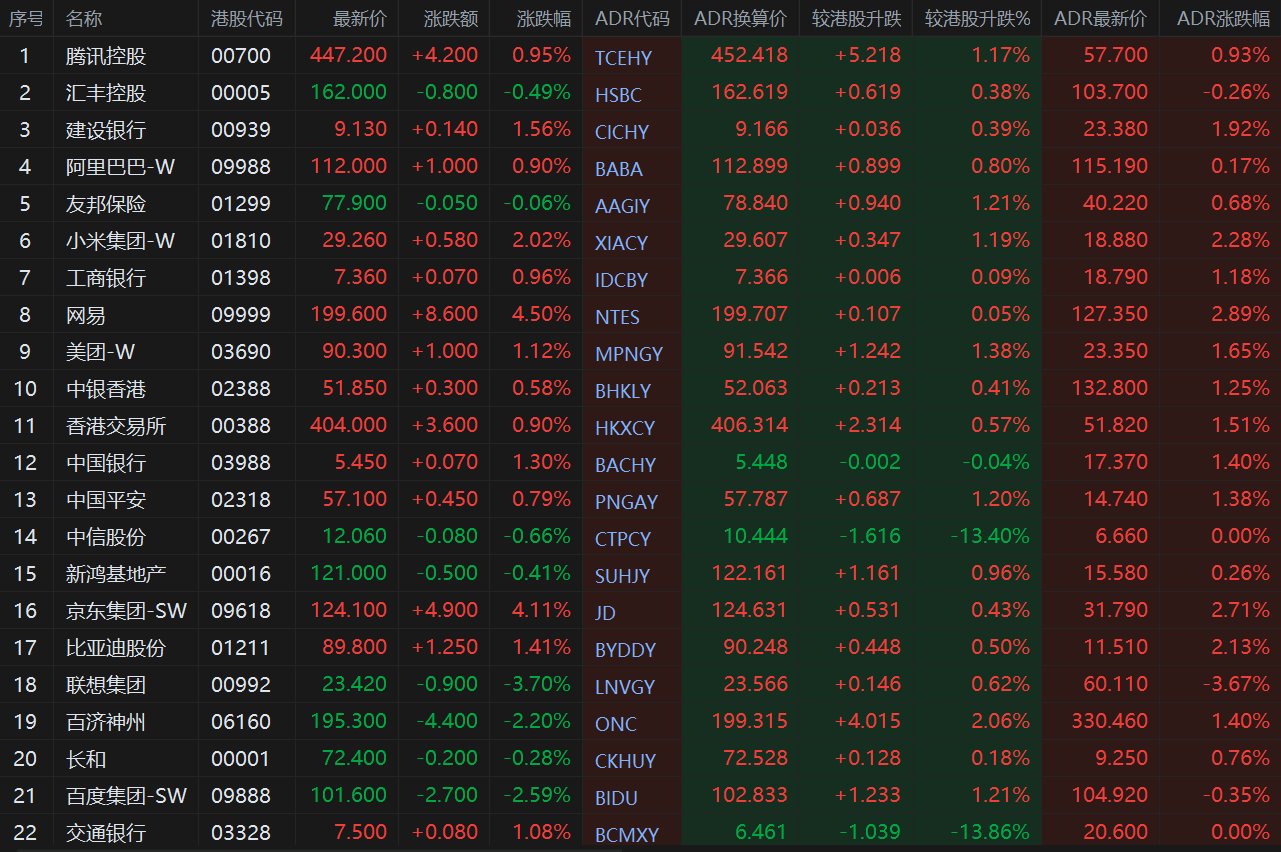This screenshot has width=1281, height=852.
Task: Sort by the 最新价 column header
Action: coord(360,18)
